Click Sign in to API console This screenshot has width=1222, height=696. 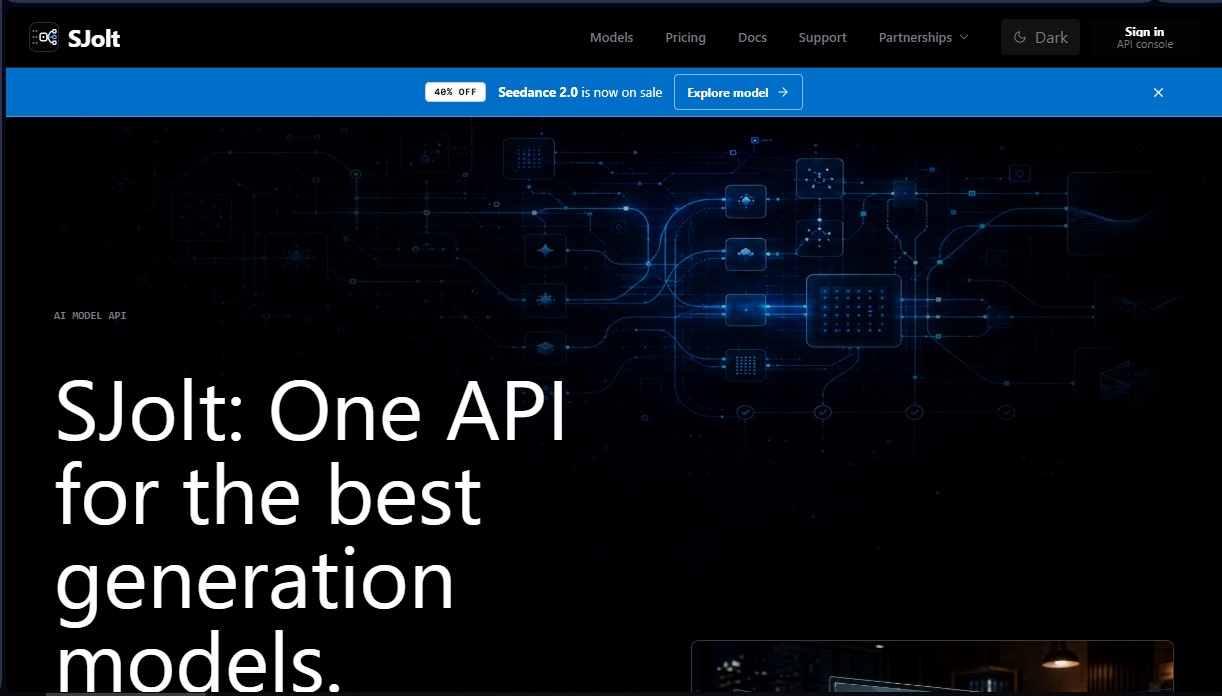pyautogui.click(x=1145, y=37)
